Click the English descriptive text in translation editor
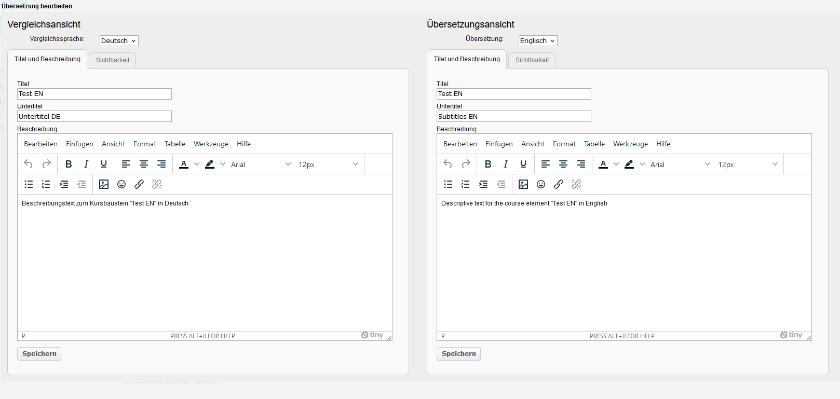840x399 pixels. point(524,204)
